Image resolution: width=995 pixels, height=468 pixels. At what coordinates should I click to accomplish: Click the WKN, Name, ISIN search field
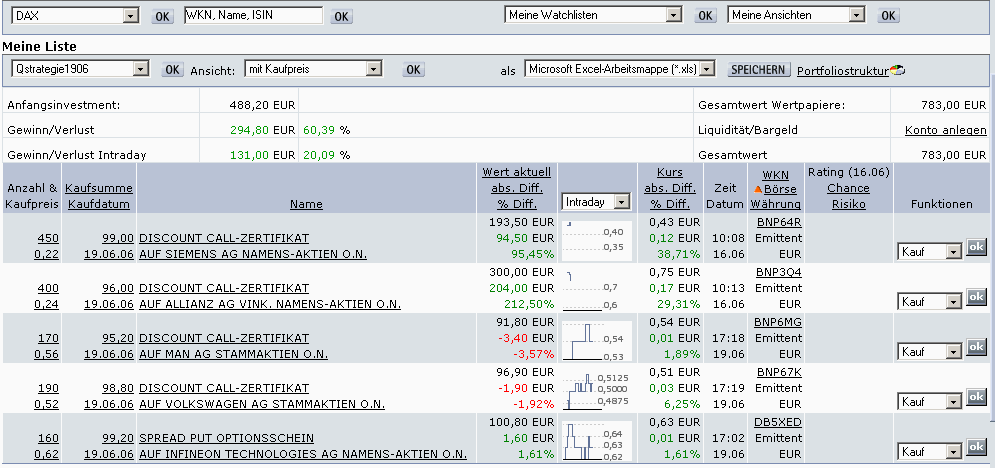pyautogui.click(x=253, y=16)
